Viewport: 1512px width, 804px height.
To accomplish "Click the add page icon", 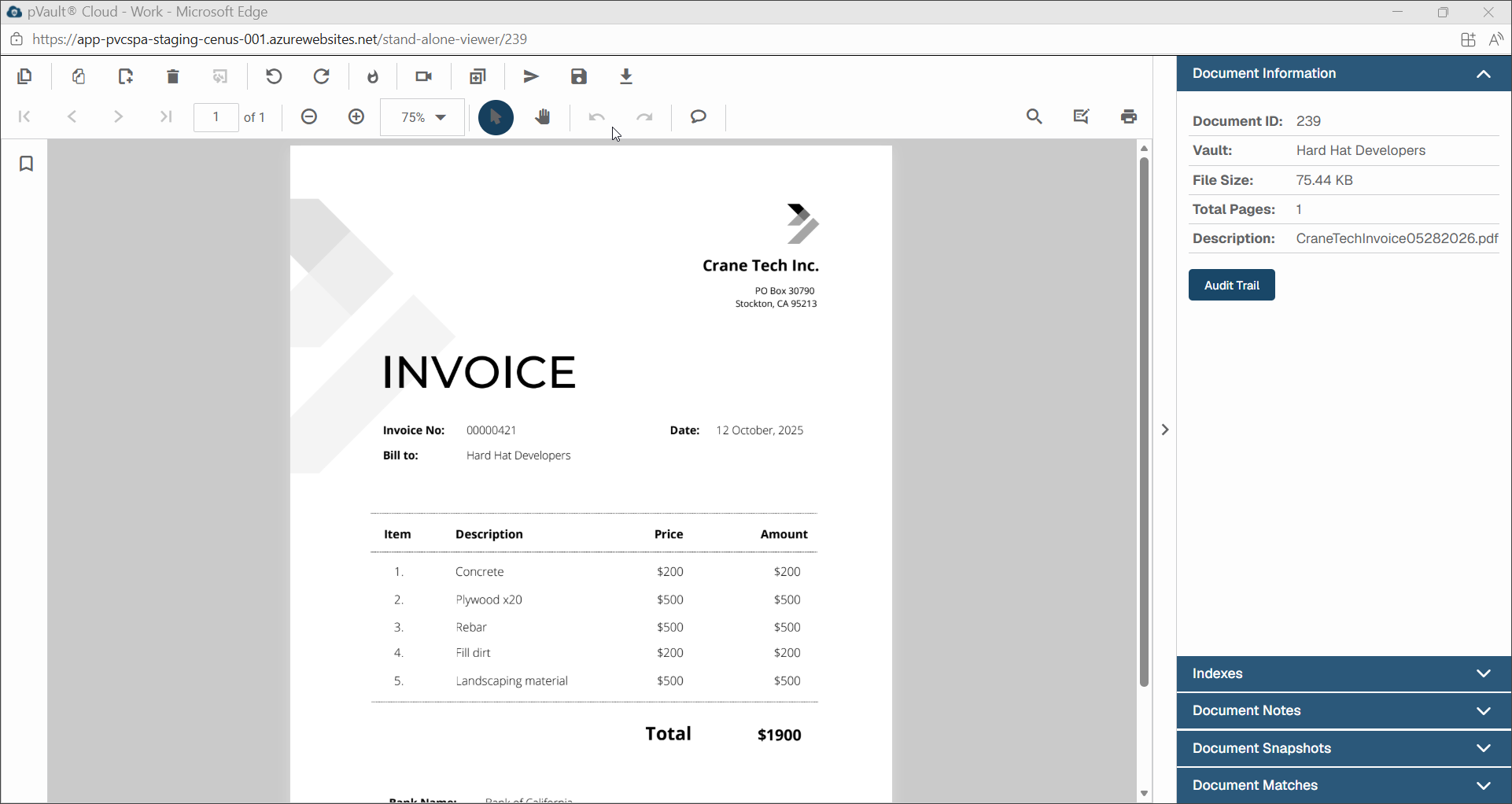I will pyautogui.click(x=126, y=76).
